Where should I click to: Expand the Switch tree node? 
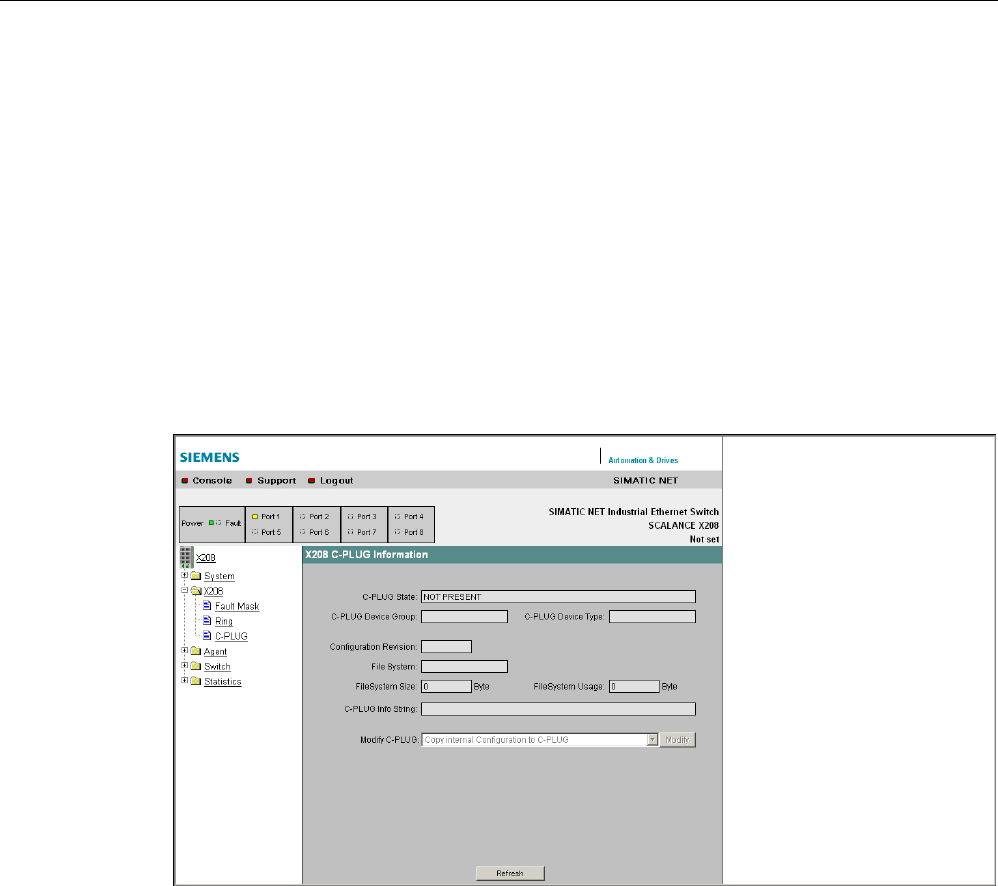click(185, 665)
